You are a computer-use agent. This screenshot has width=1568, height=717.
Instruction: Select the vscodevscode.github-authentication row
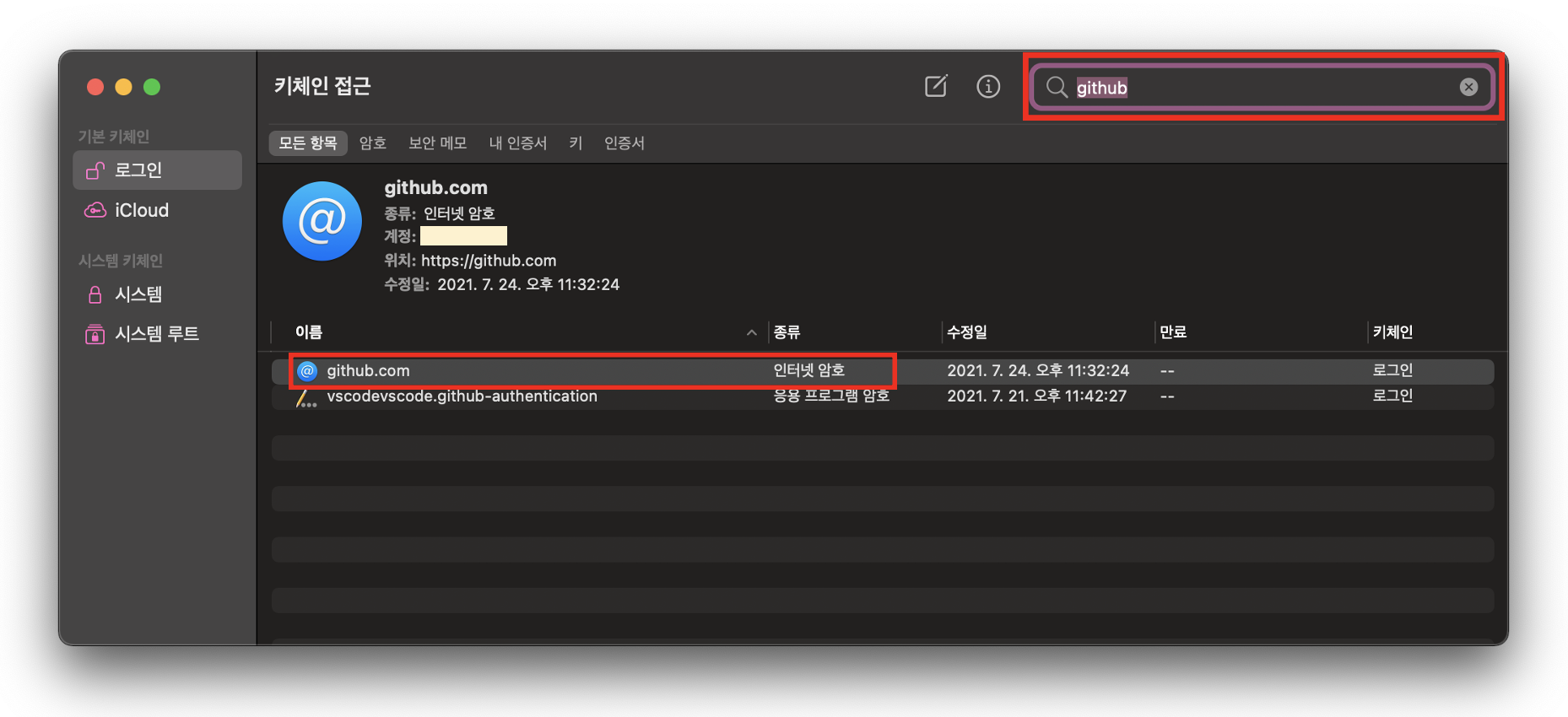pyautogui.click(x=883, y=396)
